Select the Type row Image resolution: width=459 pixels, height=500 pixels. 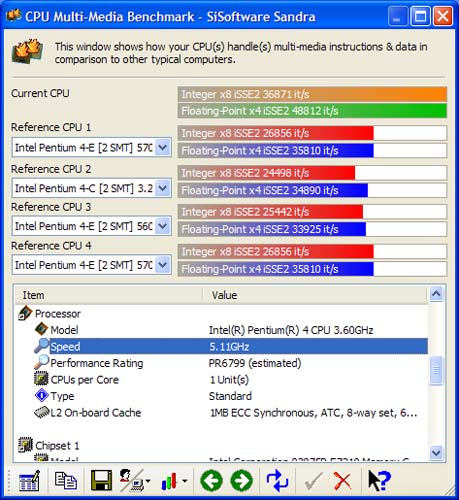221,396
